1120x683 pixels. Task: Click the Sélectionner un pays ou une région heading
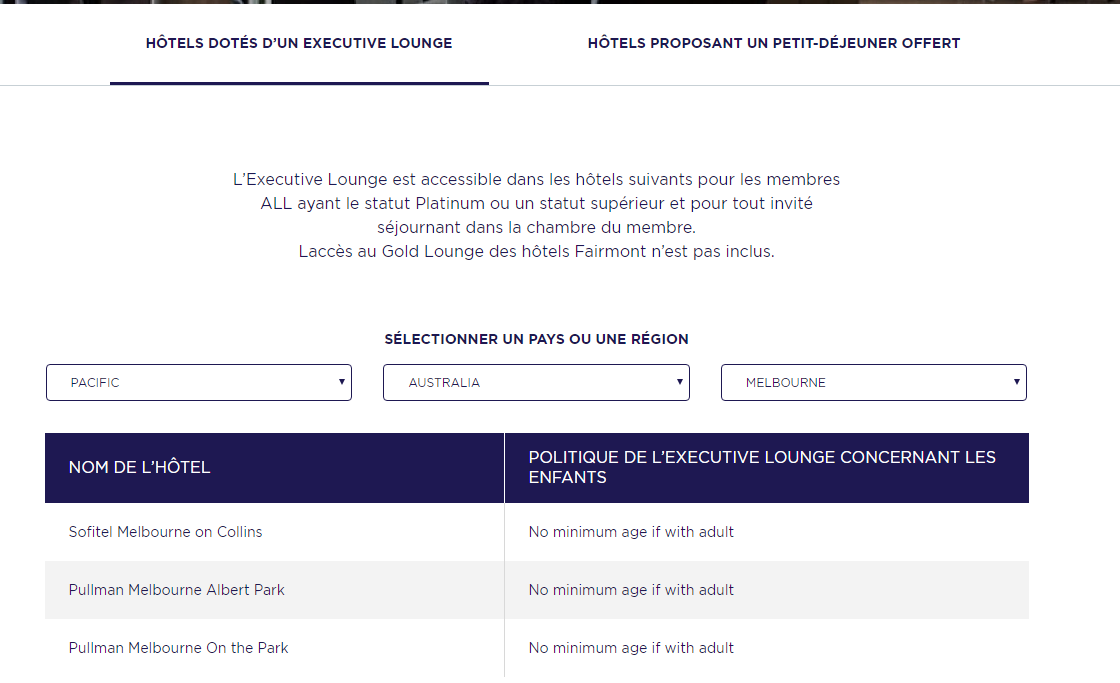coord(536,339)
